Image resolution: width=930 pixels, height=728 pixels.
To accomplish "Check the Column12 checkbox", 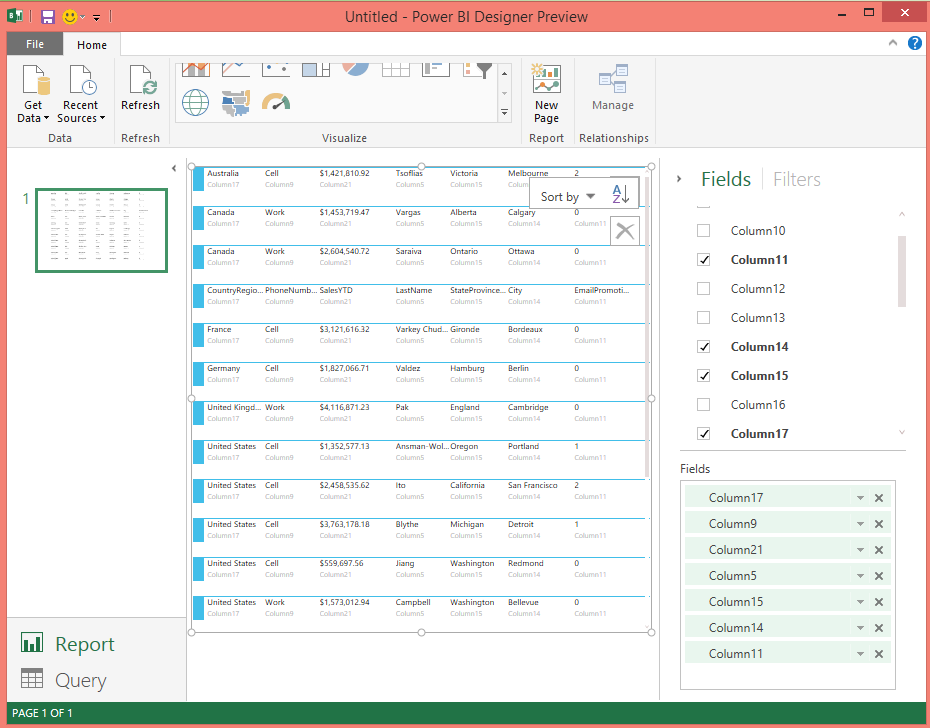I will [703, 289].
